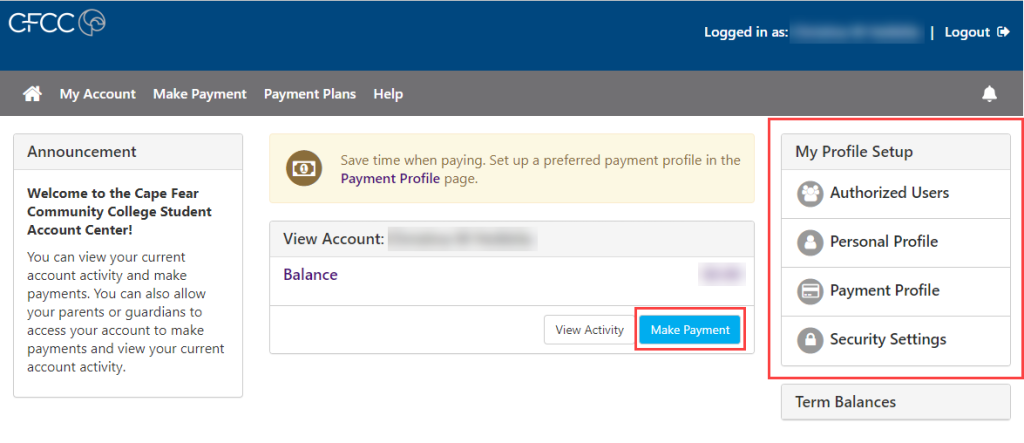
Task: Open the My Account menu
Action: (97, 94)
